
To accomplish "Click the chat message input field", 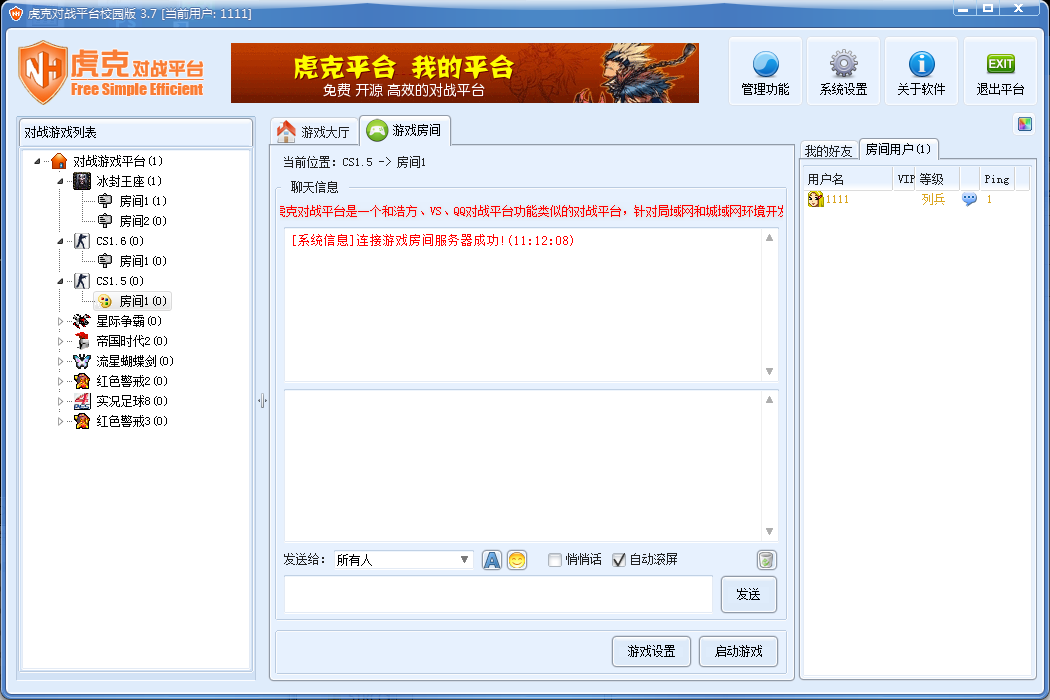I will [498, 594].
